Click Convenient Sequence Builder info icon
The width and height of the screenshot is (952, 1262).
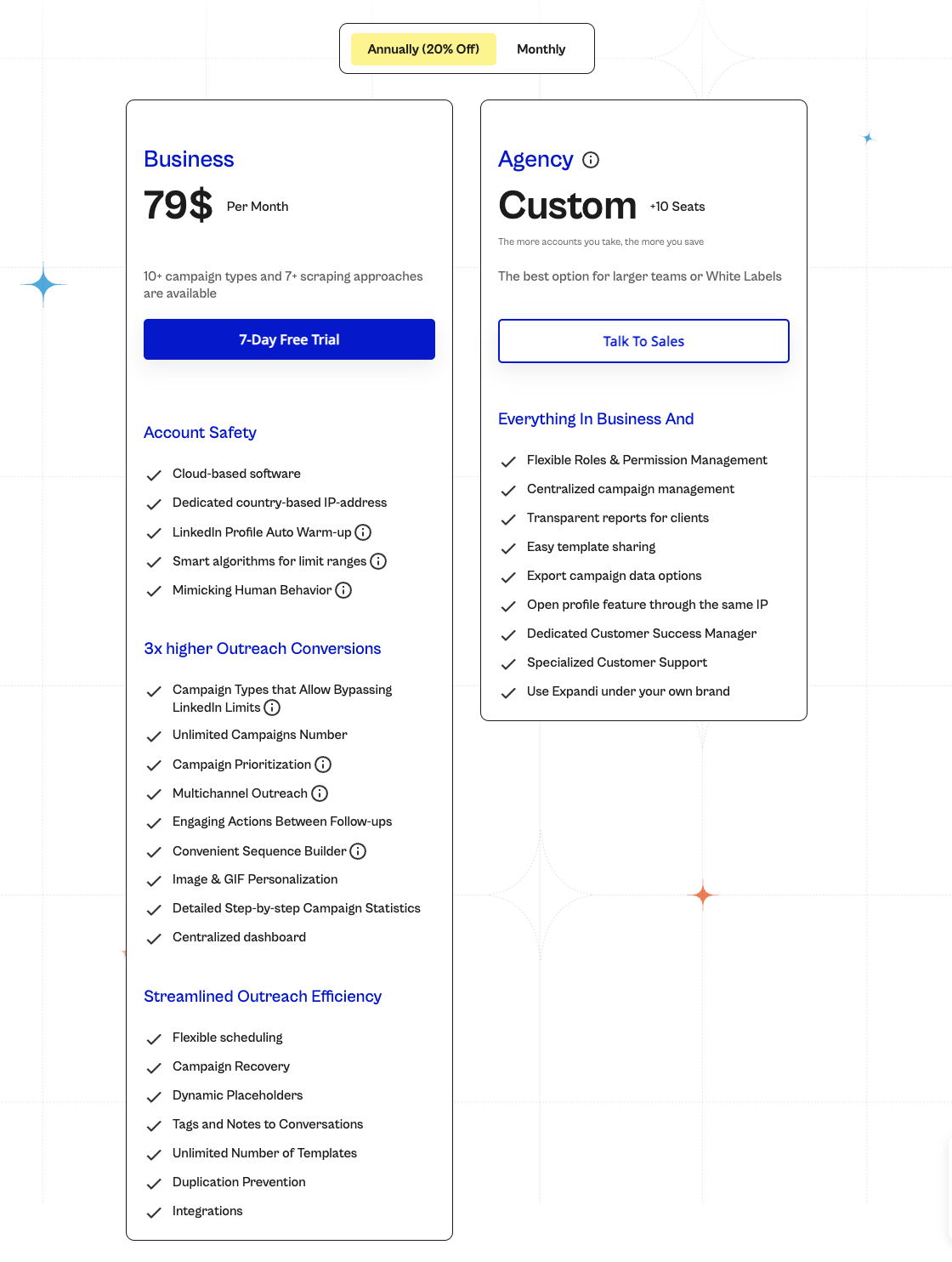358,851
